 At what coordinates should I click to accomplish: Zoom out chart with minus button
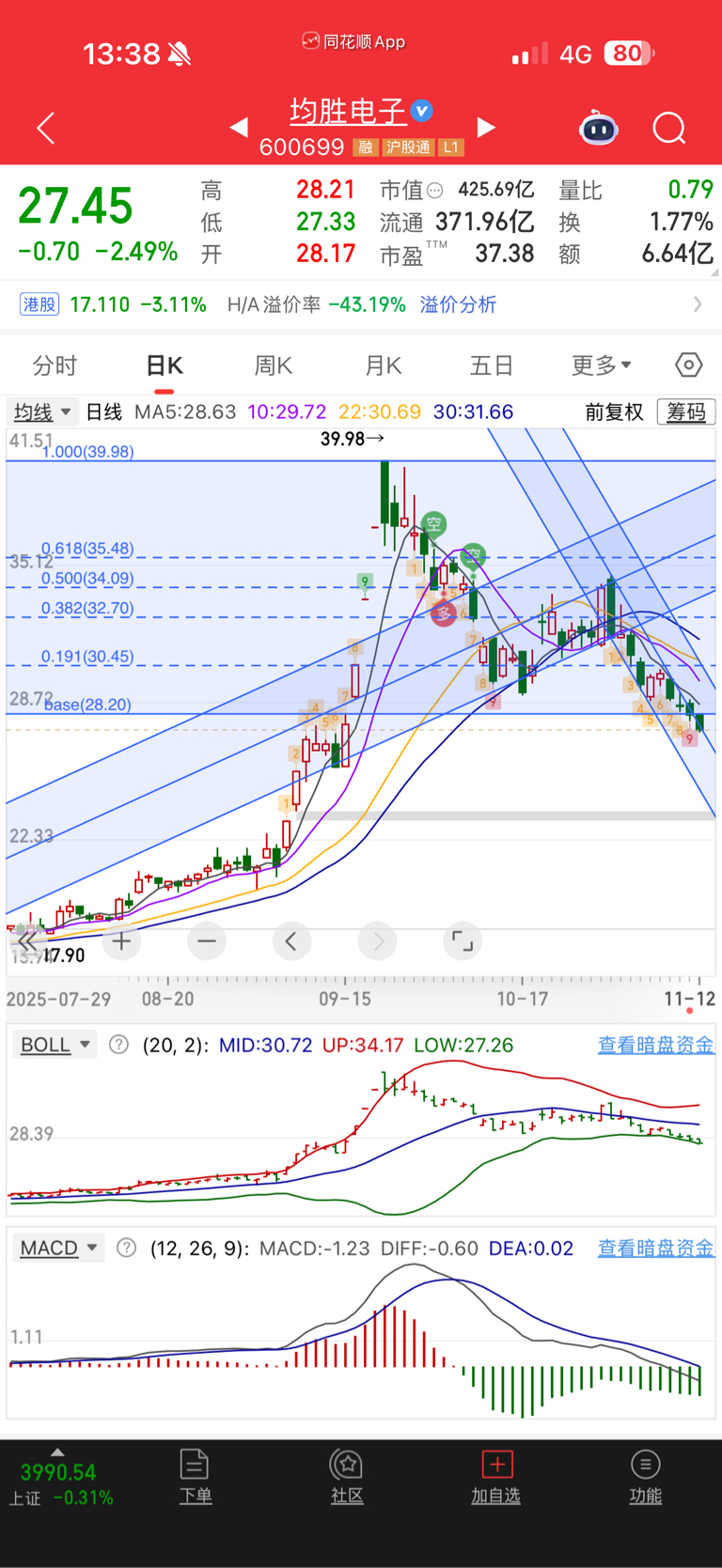207,940
